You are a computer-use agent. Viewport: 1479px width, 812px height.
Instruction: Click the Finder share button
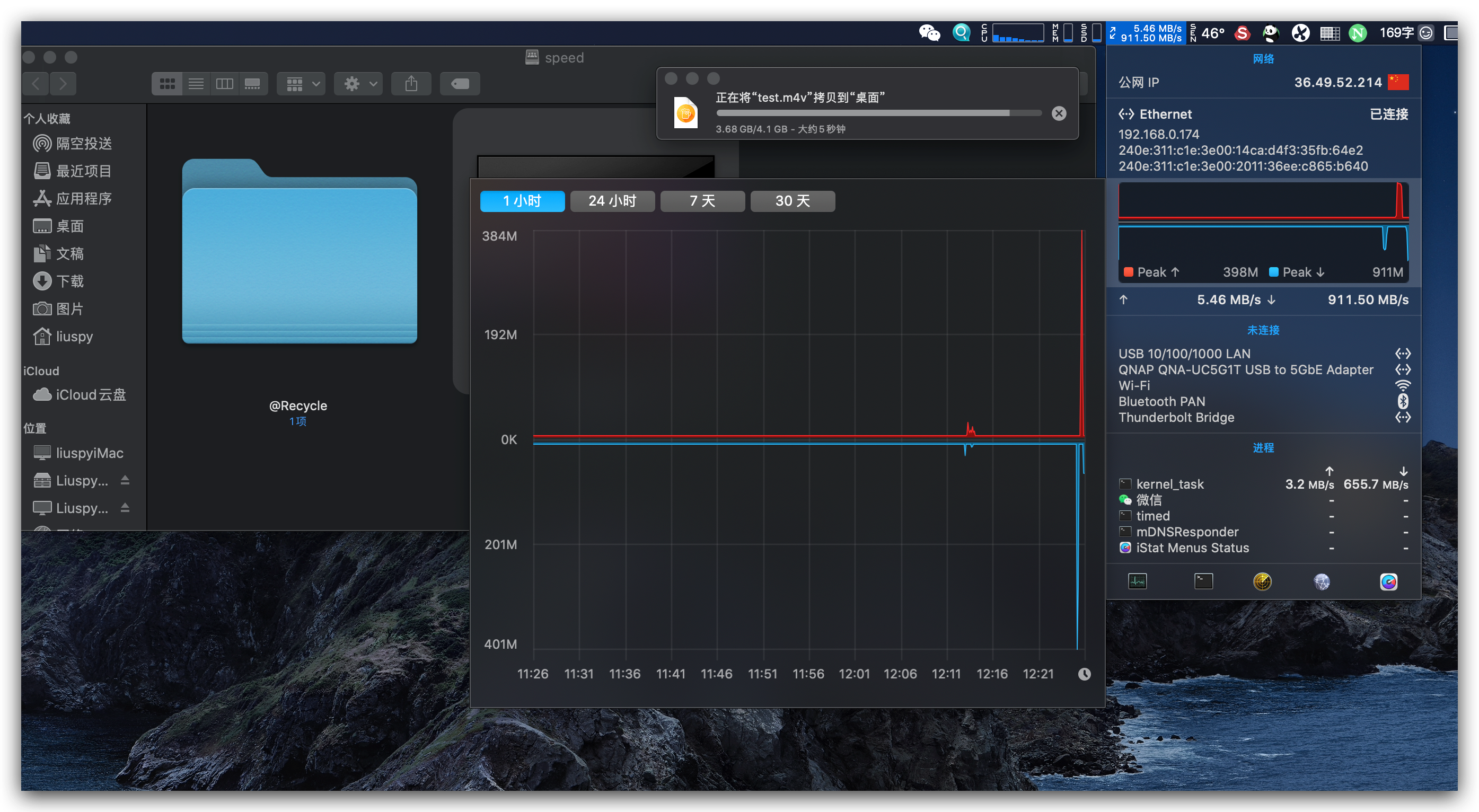tap(411, 84)
